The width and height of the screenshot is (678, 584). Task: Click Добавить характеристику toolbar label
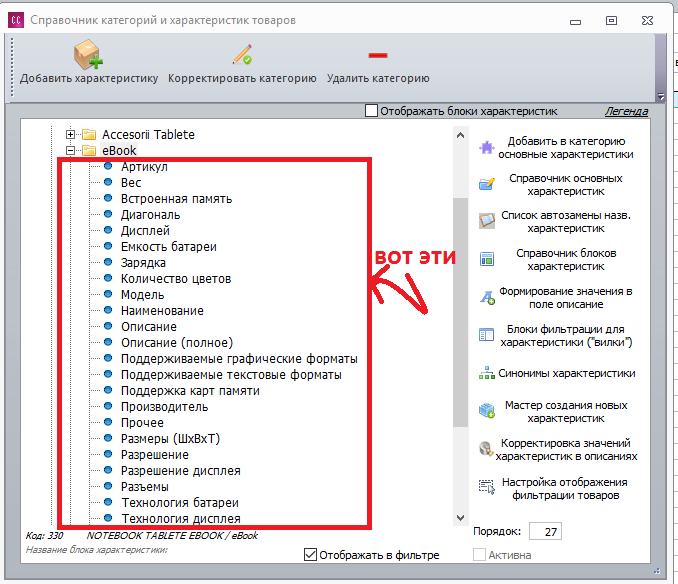click(x=89, y=78)
